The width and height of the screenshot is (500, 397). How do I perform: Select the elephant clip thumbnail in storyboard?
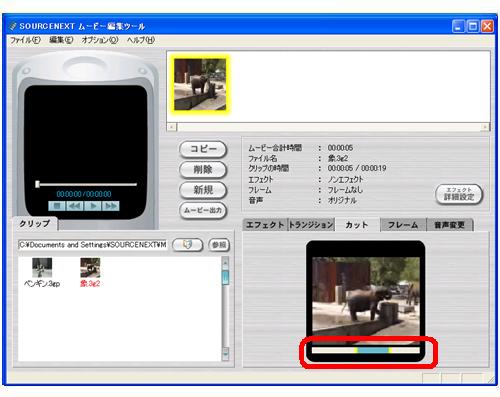pos(200,84)
